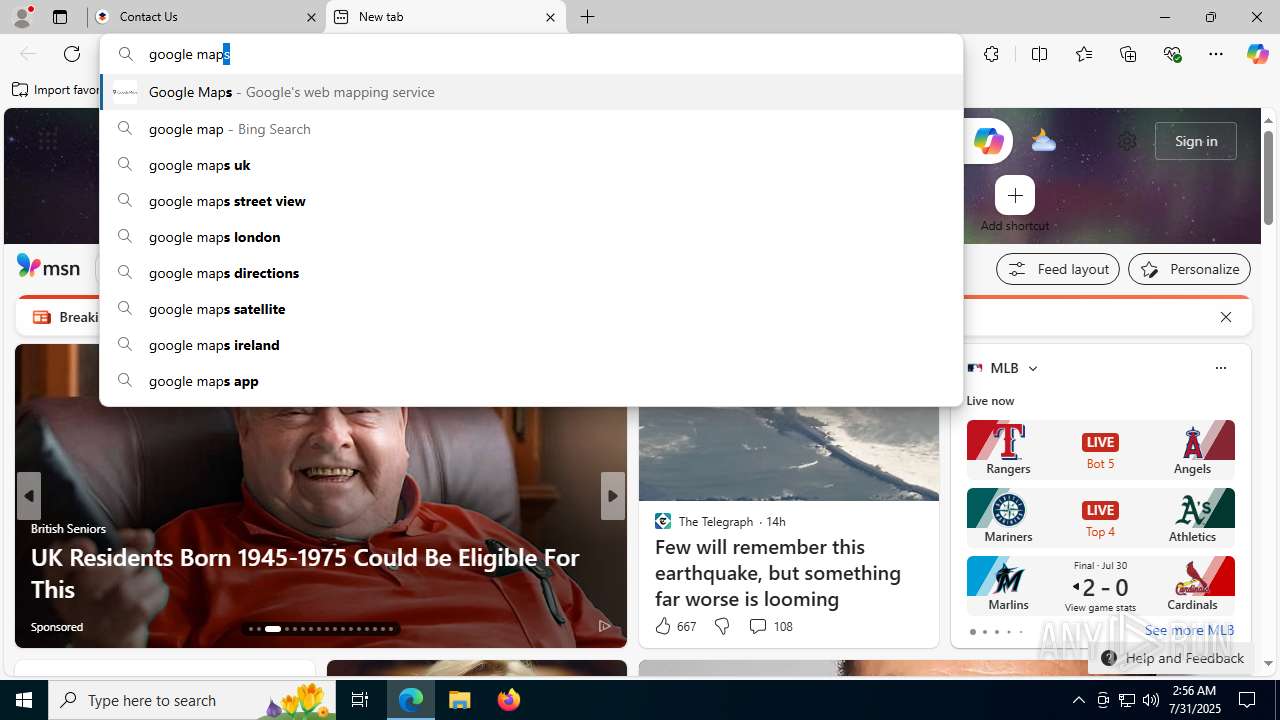Image resolution: width=1280 pixels, height=720 pixels.
Task: Toggle split screen view
Action: [x=1039, y=54]
